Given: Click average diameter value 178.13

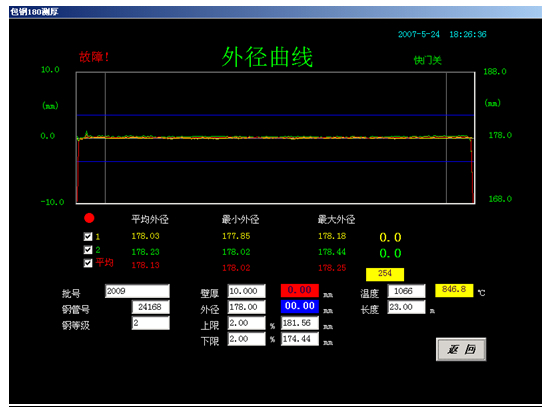Looking at the screenshot, I should pyautogui.click(x=145, y=265).
